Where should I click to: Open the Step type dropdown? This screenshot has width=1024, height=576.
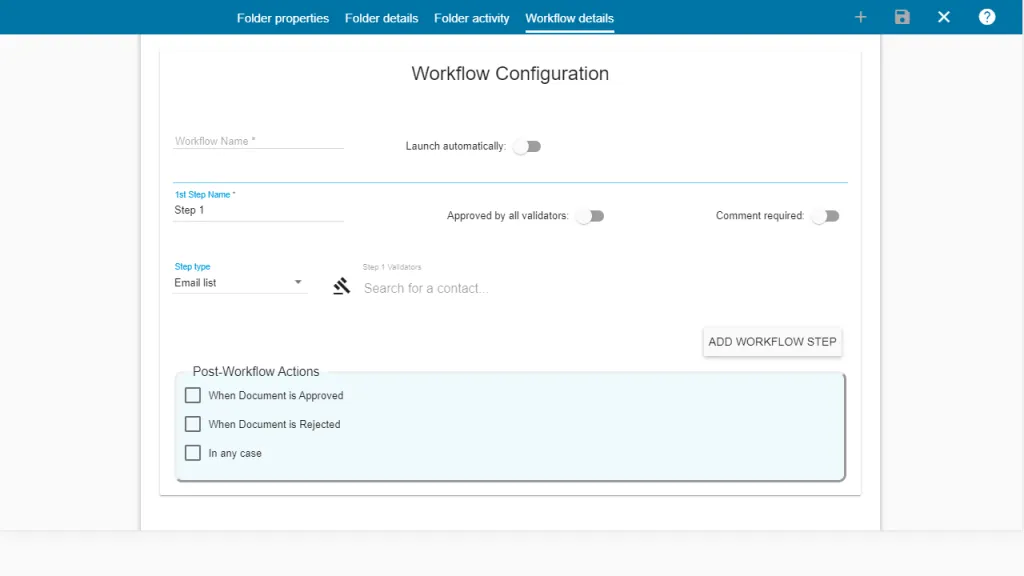coord(239,283)
